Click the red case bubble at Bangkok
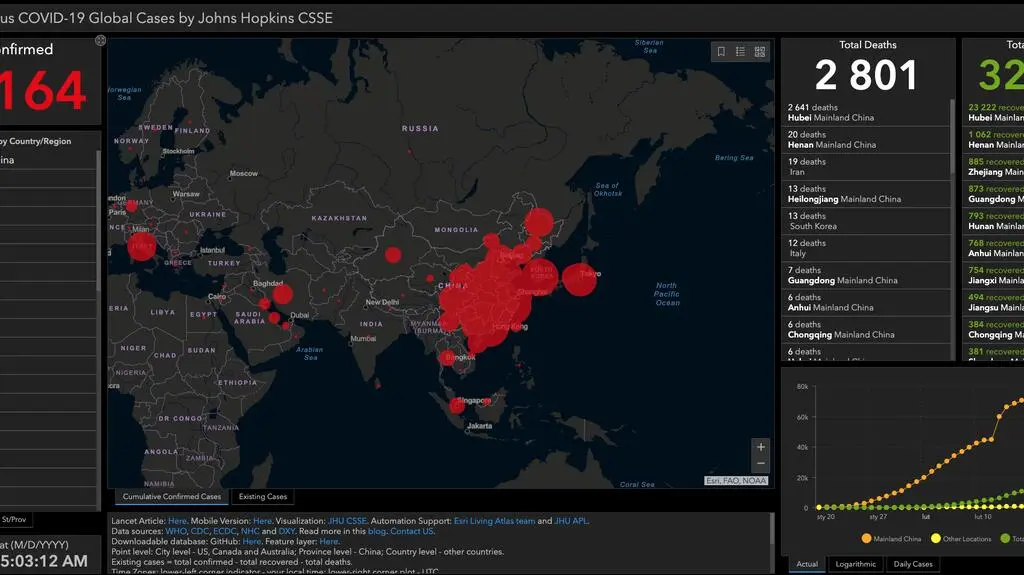This screenshot has width=1024, height=575. [447, 357]
